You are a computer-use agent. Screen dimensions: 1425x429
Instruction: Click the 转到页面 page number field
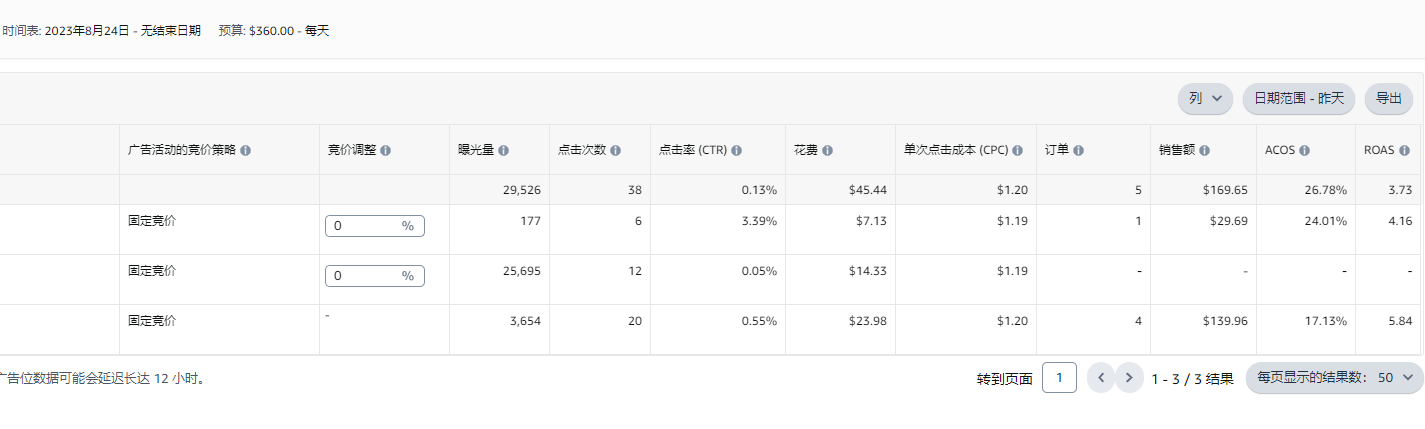coord(1059,378)
